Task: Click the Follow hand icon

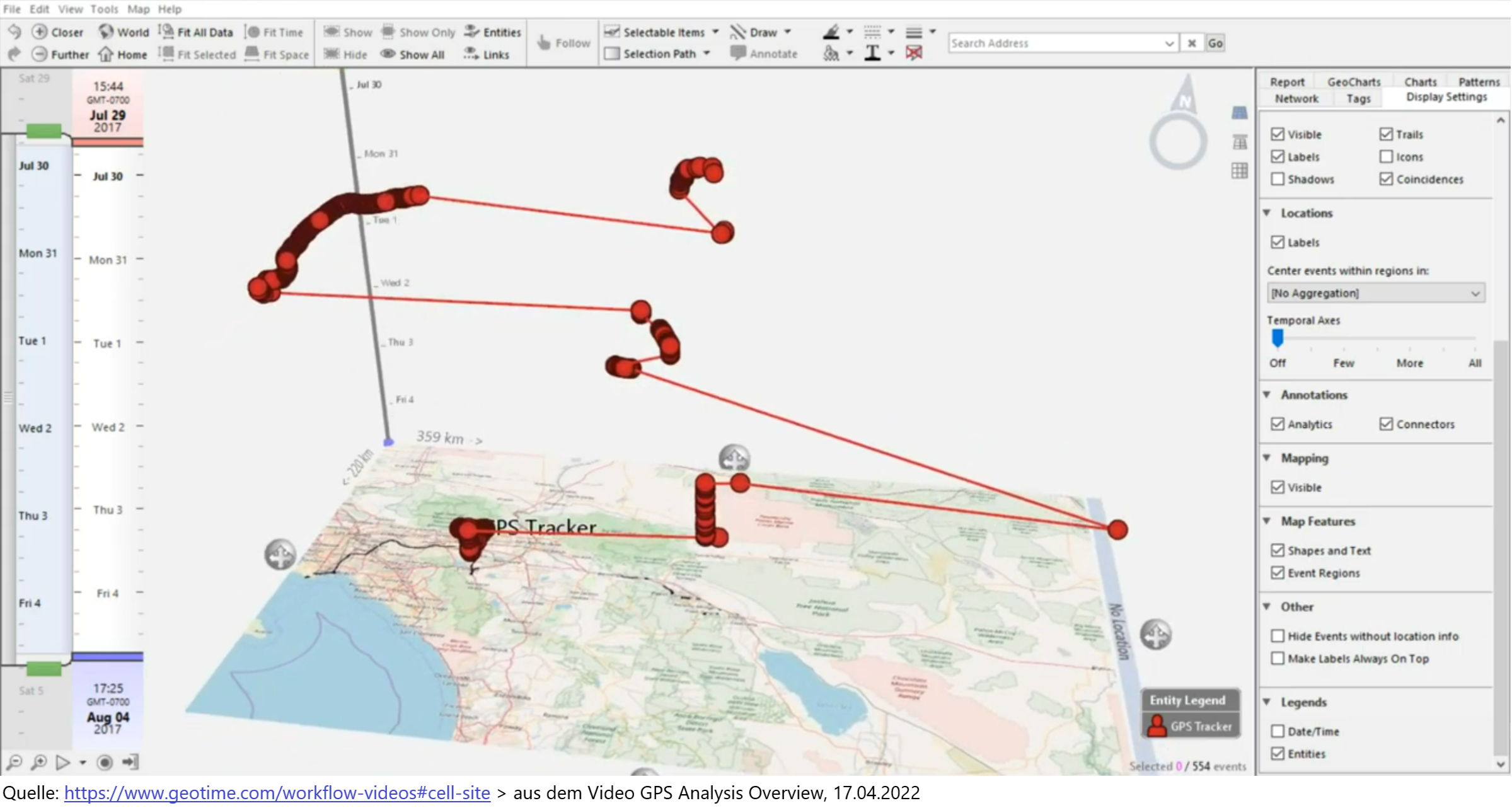Action: coord(543,43)
